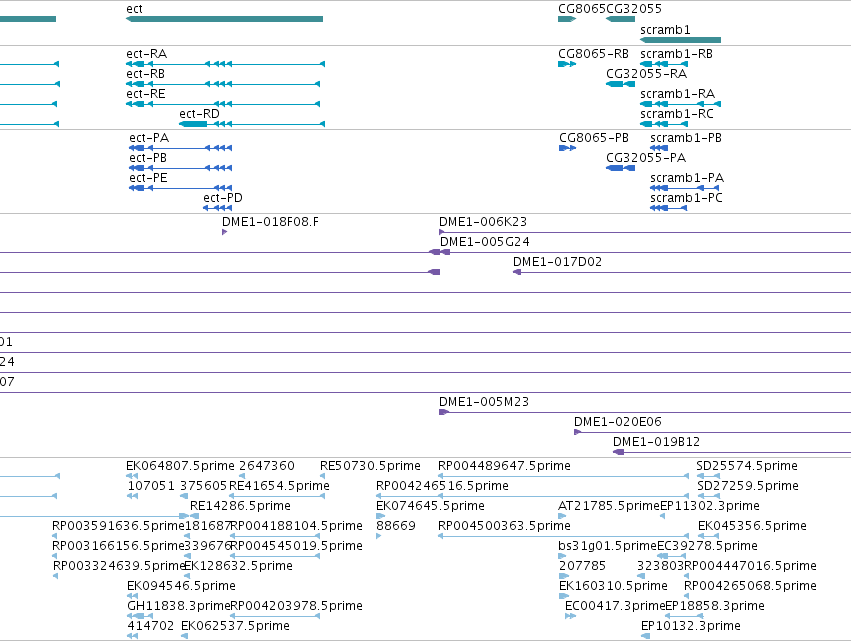Click the ect-RA transcript label

147,54
